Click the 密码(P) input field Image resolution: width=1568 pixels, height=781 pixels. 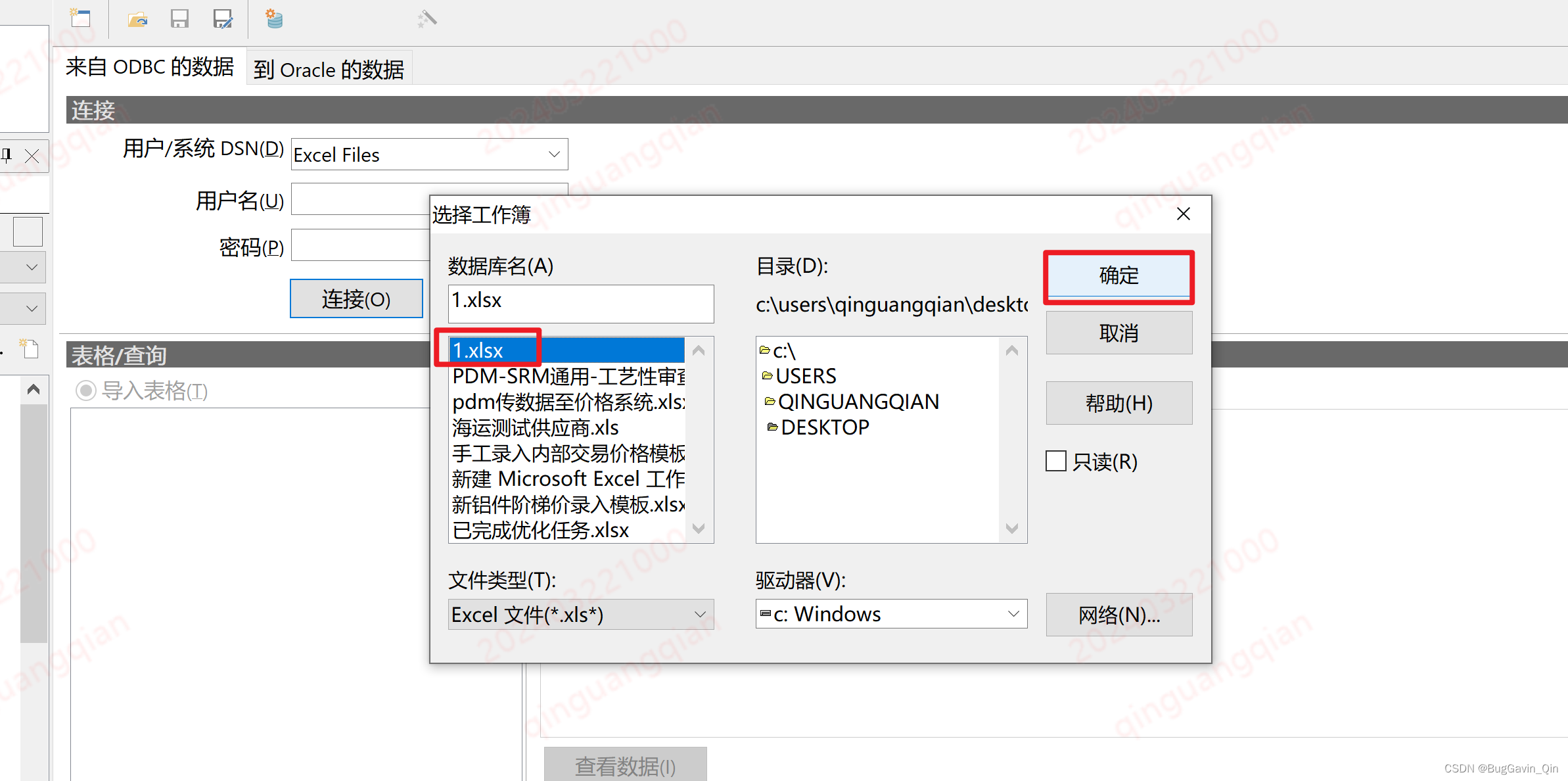coord(360,245)
